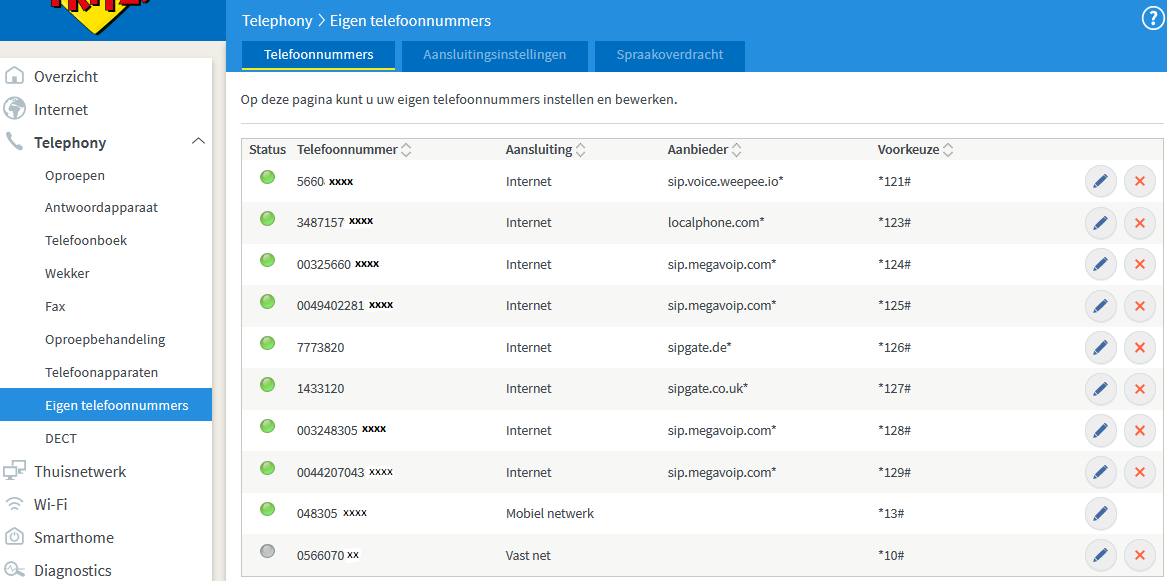Viewport: 1167px width, 581px height.
Task: Sort table by Telefoonnummer column
Action: 354,150
